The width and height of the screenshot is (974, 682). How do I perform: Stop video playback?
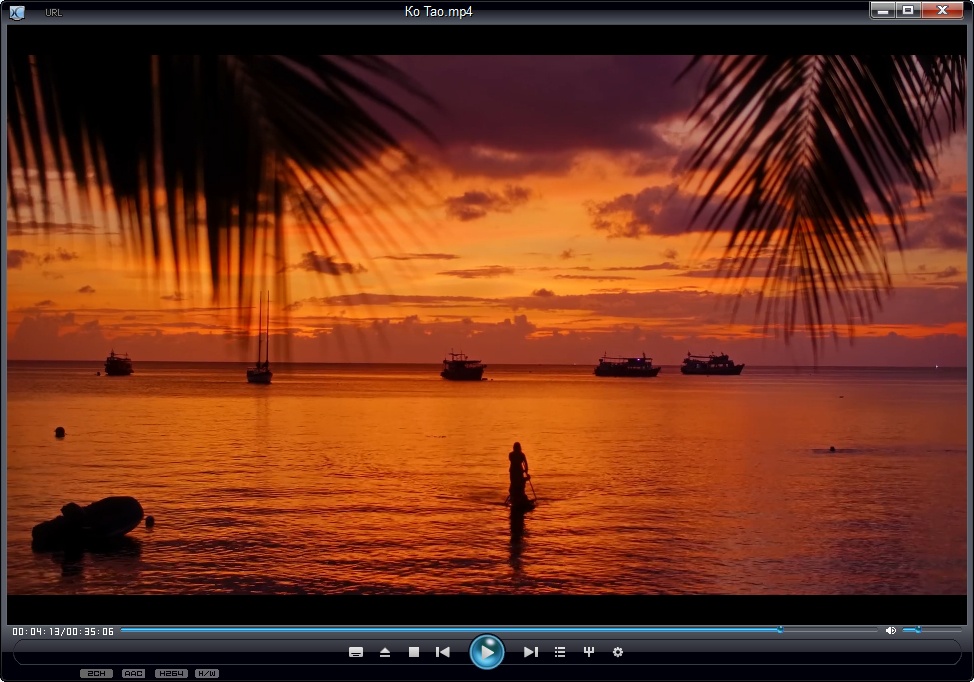pos(414,652)
